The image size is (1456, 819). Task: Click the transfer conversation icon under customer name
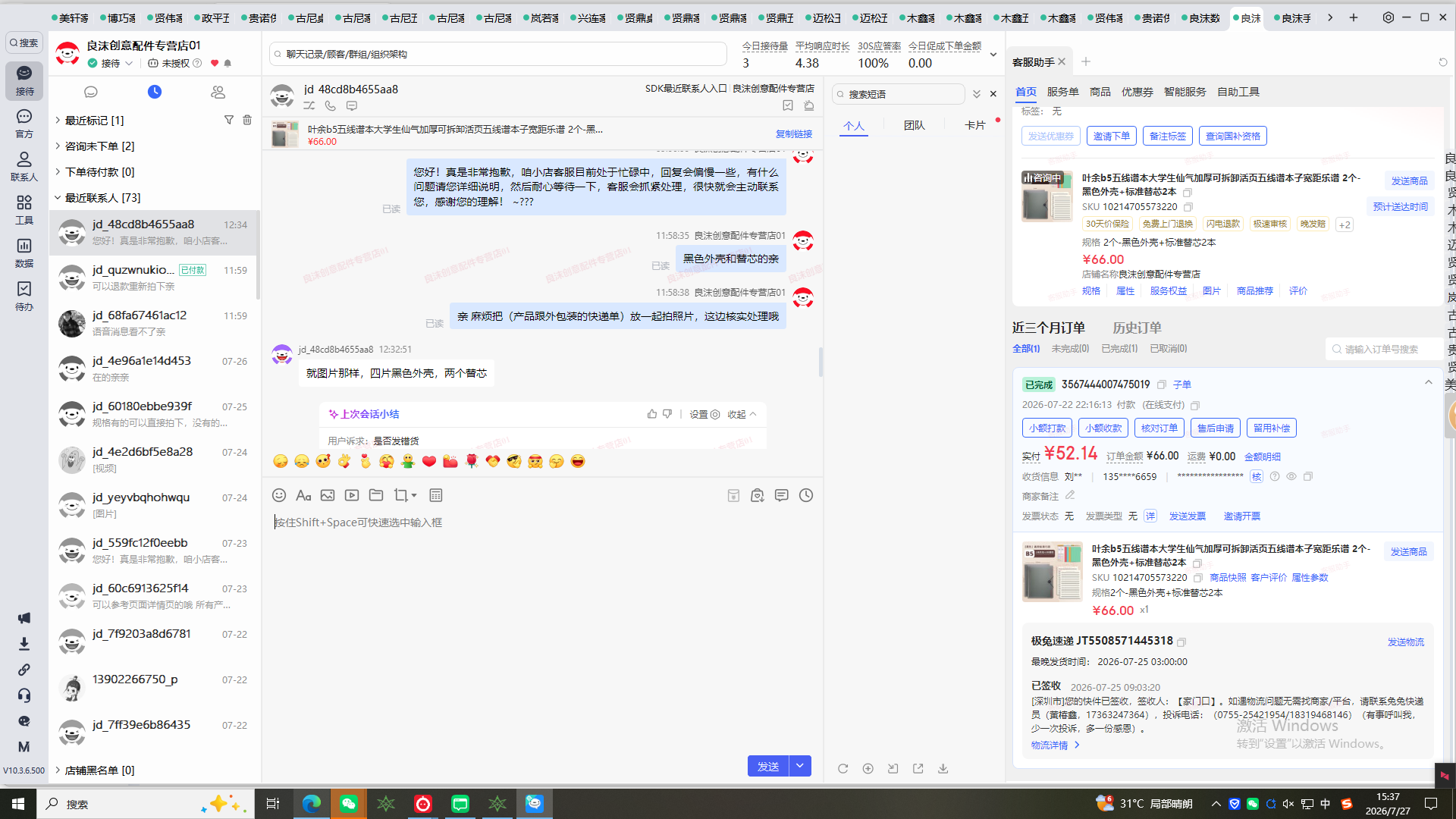[309, 106]
